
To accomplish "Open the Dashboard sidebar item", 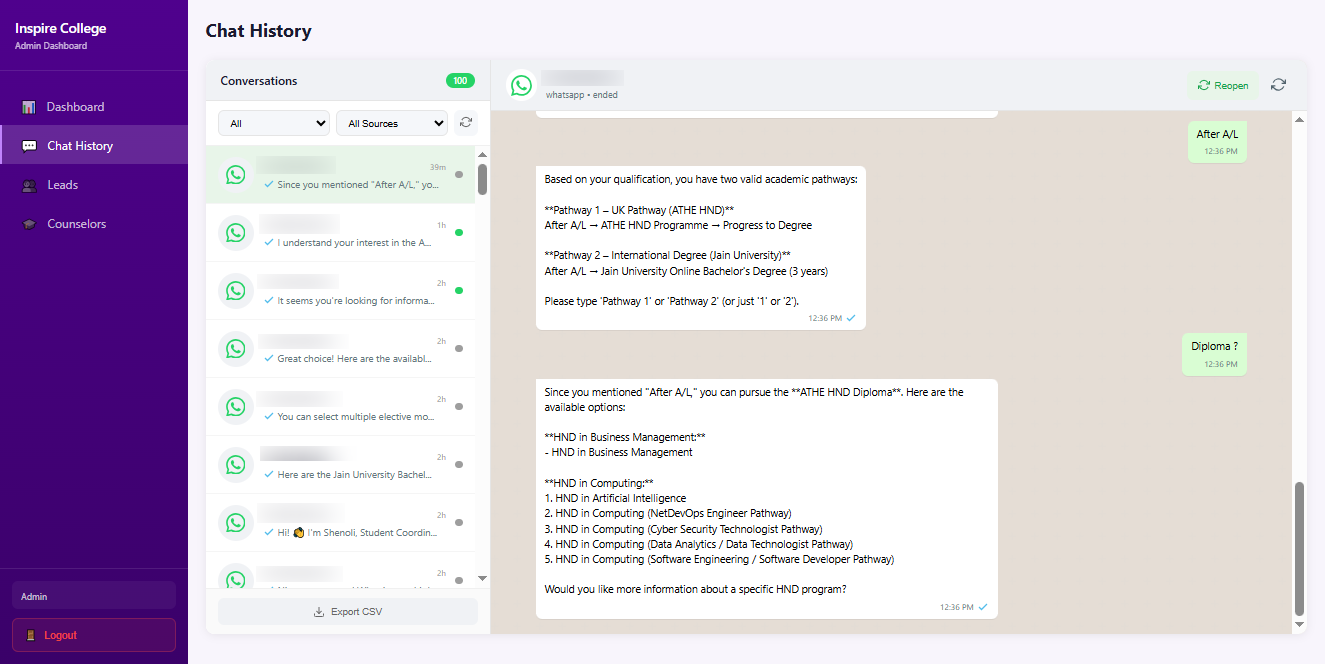I will [x=94, y=107].
